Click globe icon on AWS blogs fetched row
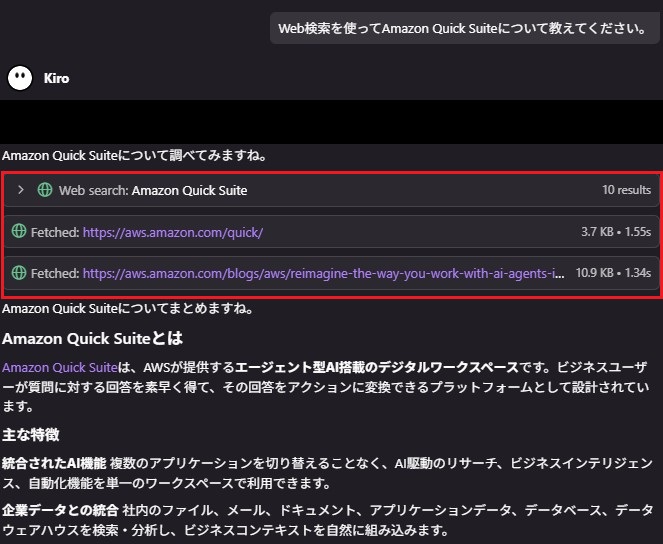Viewport: 663px width, 544px height. click(x=18, y=272)
